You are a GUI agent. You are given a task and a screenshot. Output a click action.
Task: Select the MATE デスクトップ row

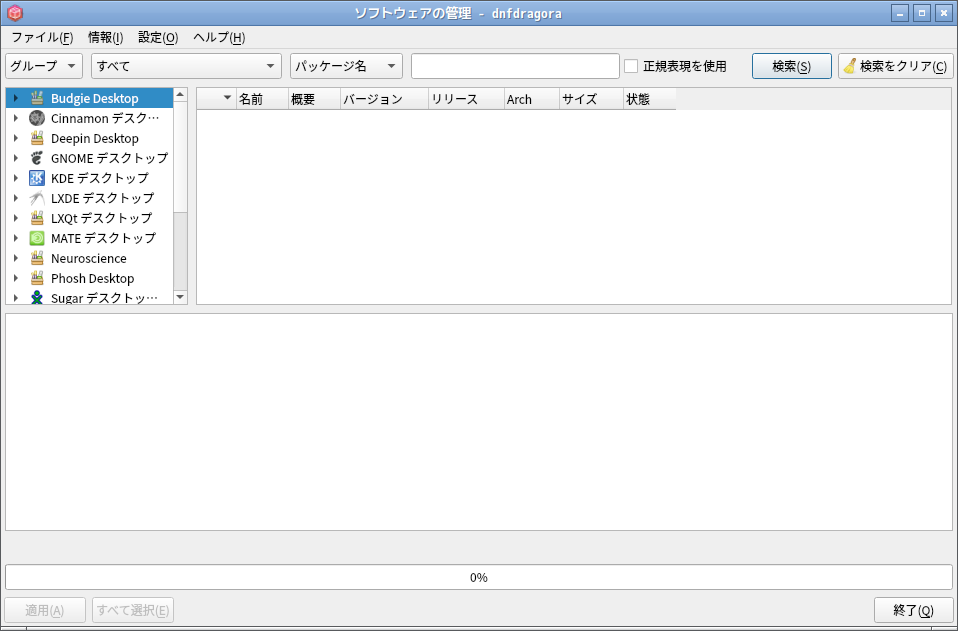90,238
